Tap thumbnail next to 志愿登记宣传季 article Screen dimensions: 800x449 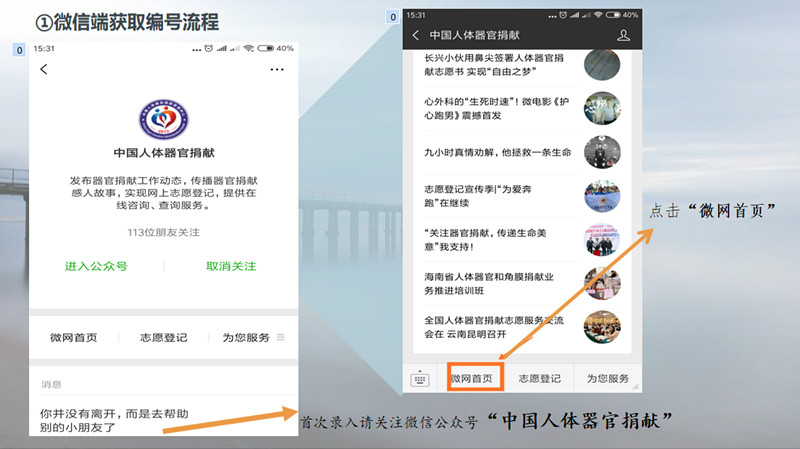coord(602,196)
